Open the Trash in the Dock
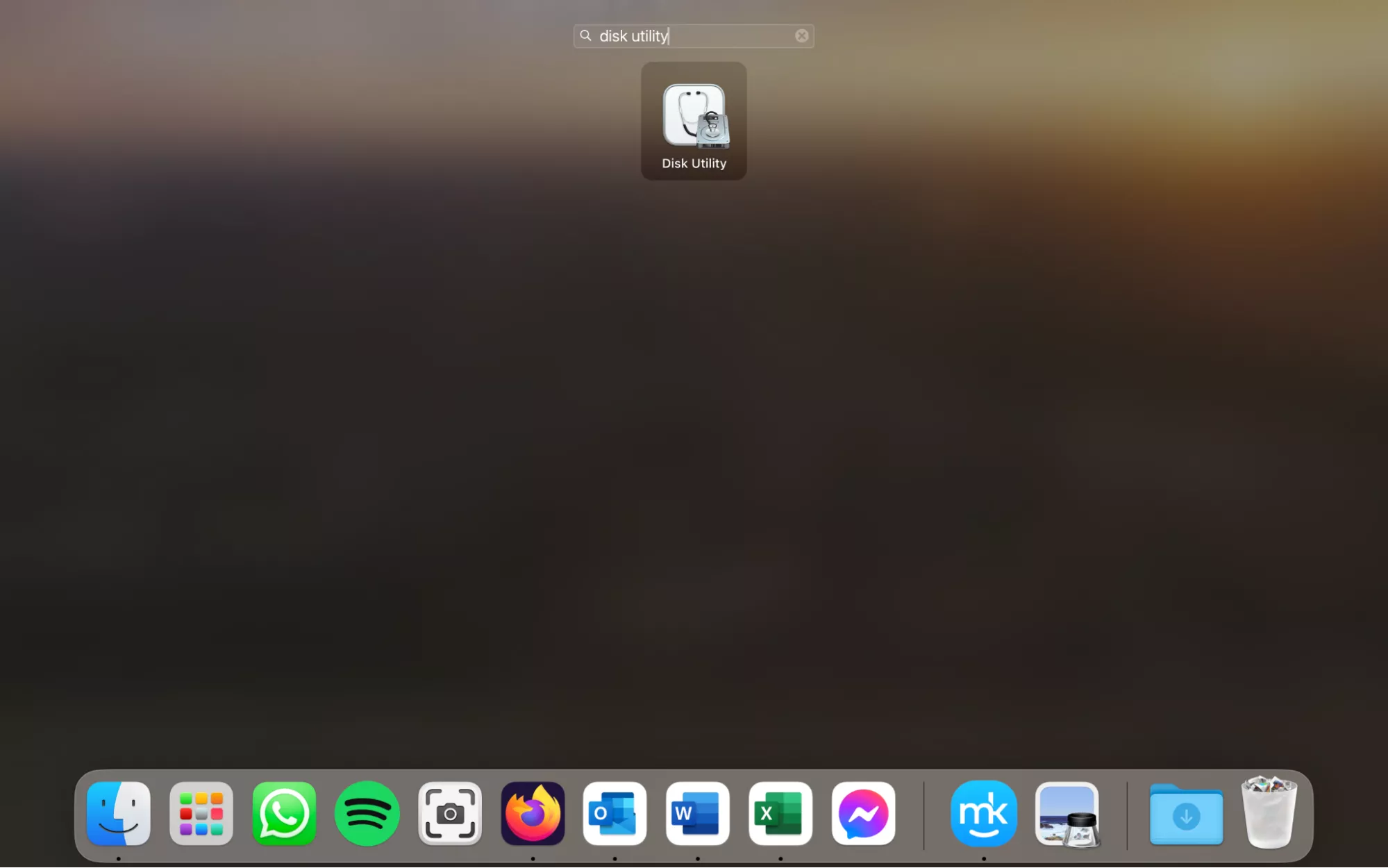This screenshot has height=868, width=1388. coord(1269,812)
